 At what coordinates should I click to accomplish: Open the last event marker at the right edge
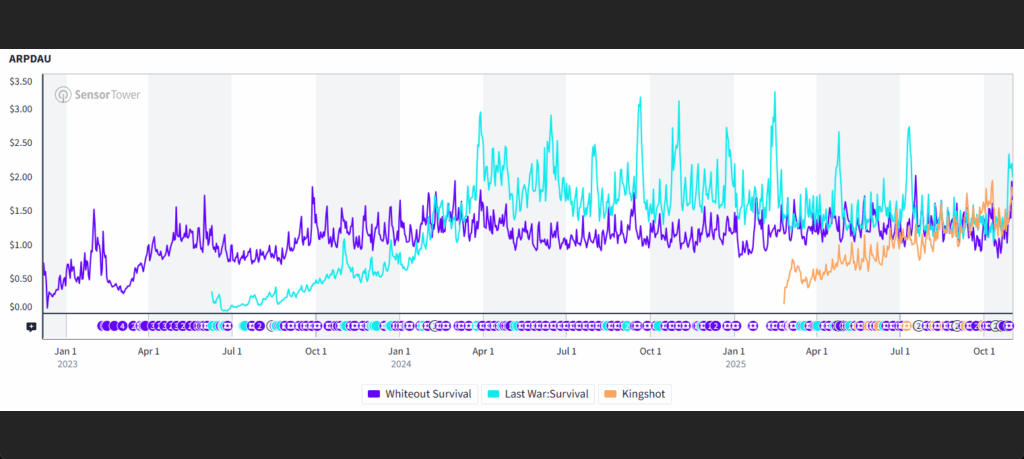(x=1009, y=326)
